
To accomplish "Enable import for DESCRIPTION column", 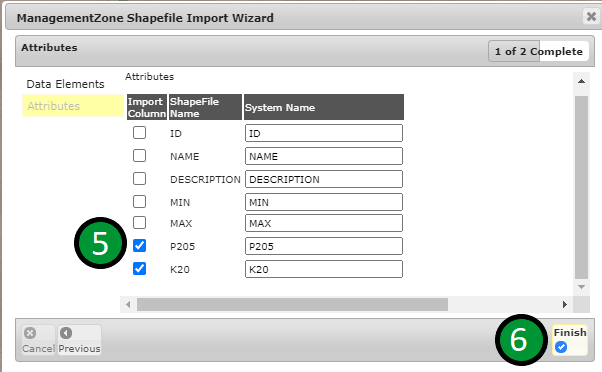I will pos(139,179).
